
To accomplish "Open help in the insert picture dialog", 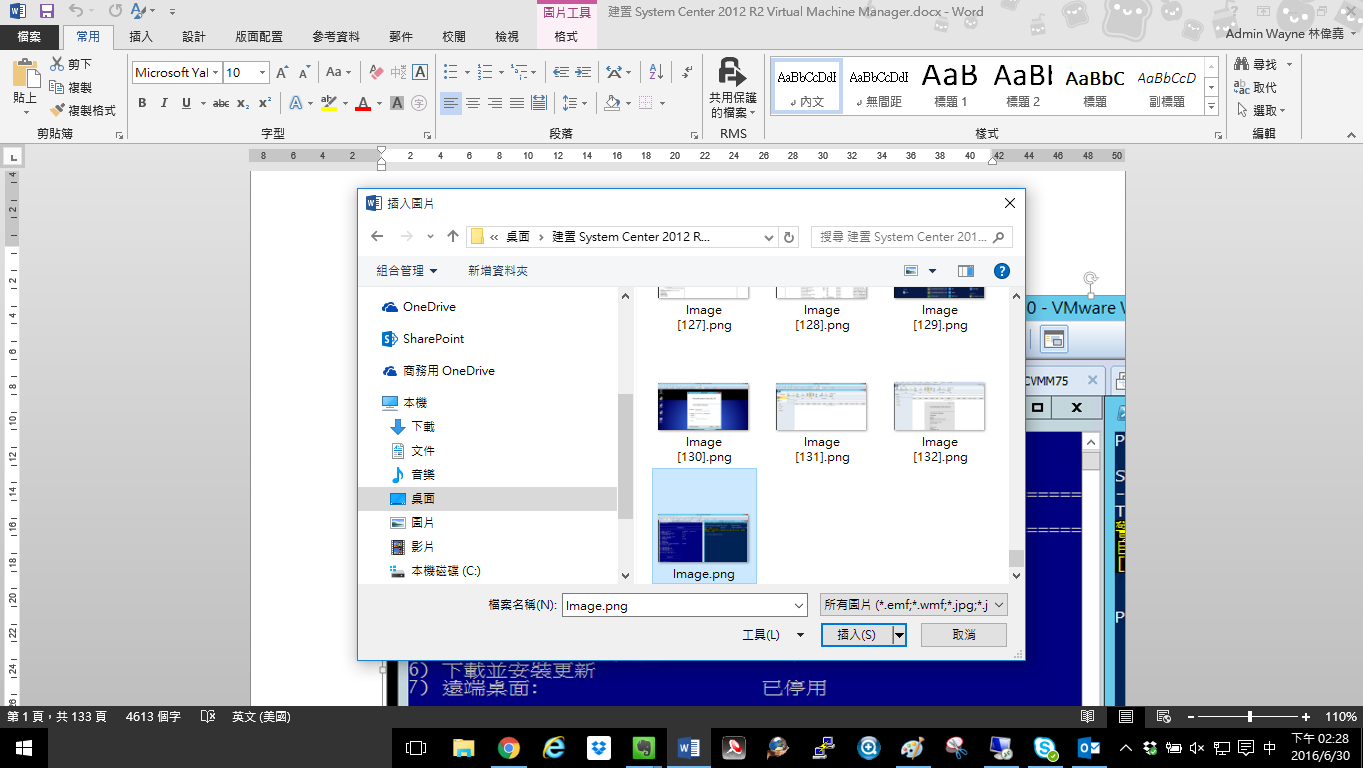I will [1001, 271].
